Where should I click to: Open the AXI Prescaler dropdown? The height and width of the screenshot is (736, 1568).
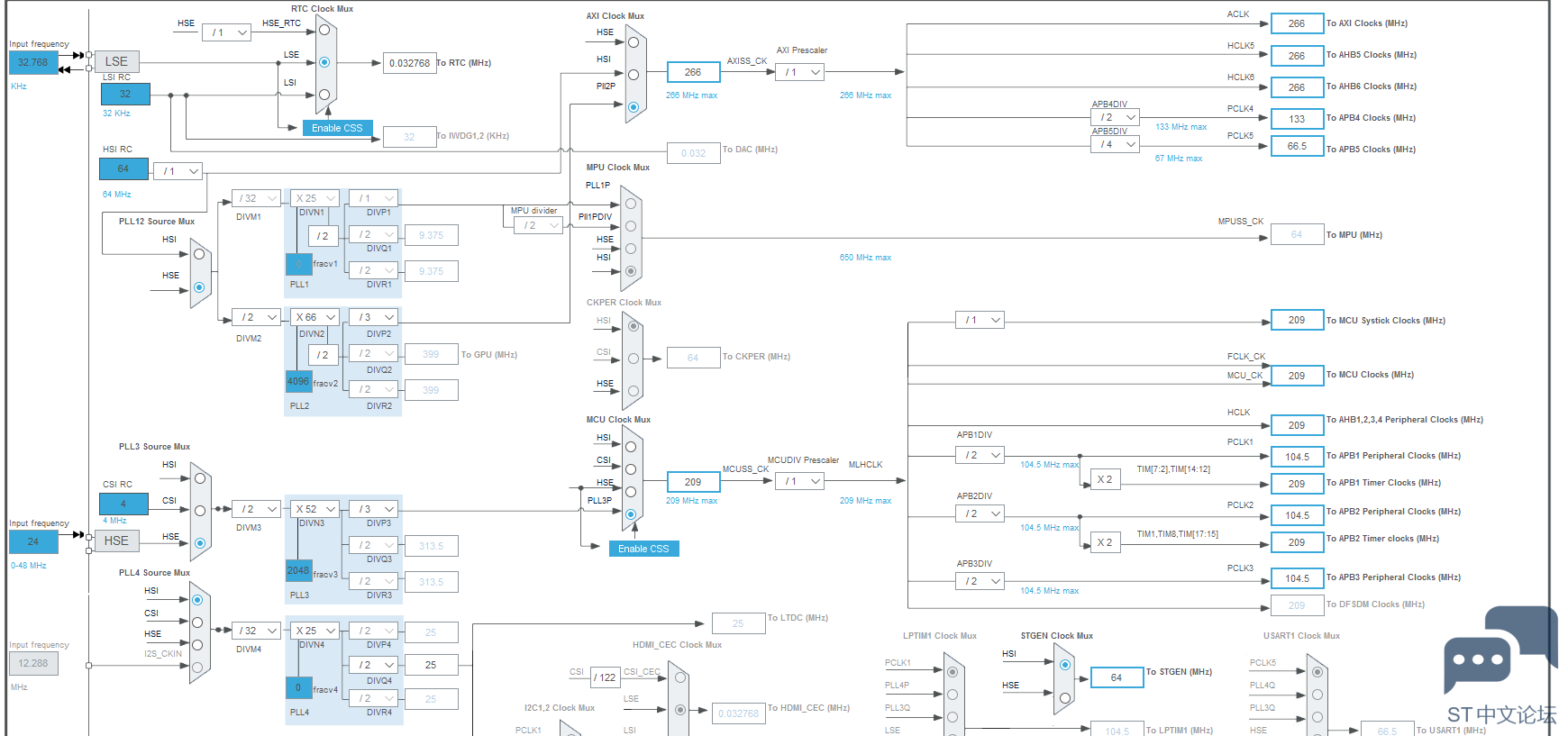tap(800, 72)
